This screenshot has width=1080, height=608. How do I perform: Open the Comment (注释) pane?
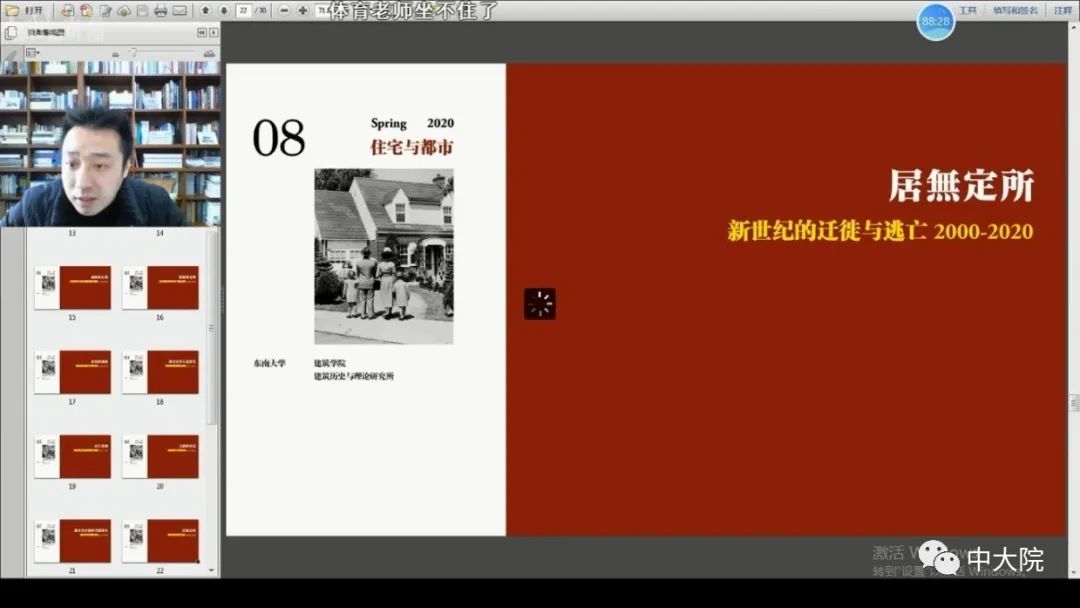[x=1062, y=10]
